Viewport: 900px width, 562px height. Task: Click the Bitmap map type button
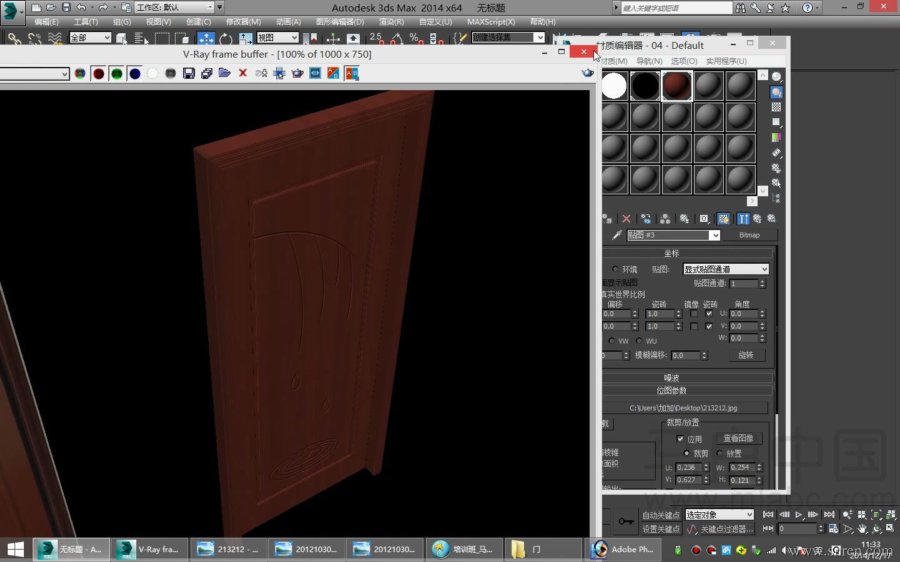pos(749,235)
